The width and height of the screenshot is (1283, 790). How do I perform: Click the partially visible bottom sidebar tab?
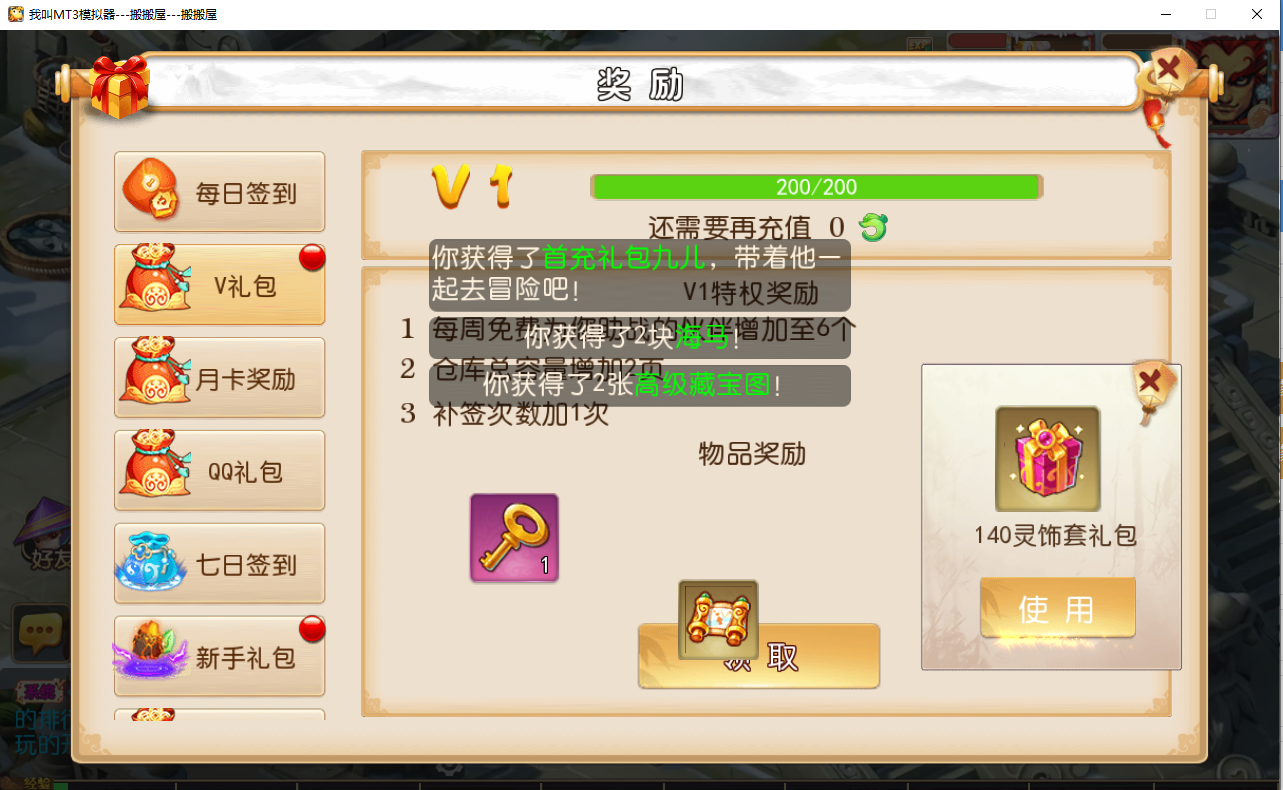220,715
